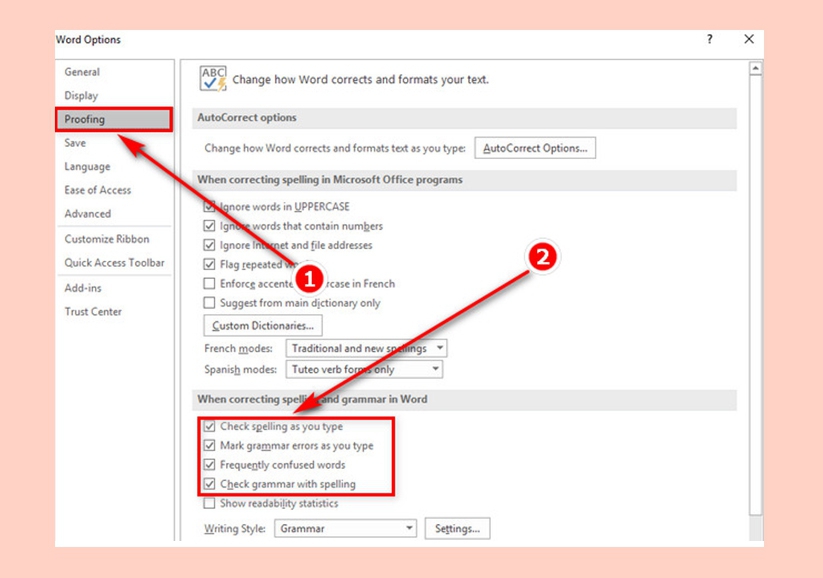Click the ABC checkmark proofing icon
Viewport: 823px width, 578px height.
pyautogui.click(x=213, y=79)
